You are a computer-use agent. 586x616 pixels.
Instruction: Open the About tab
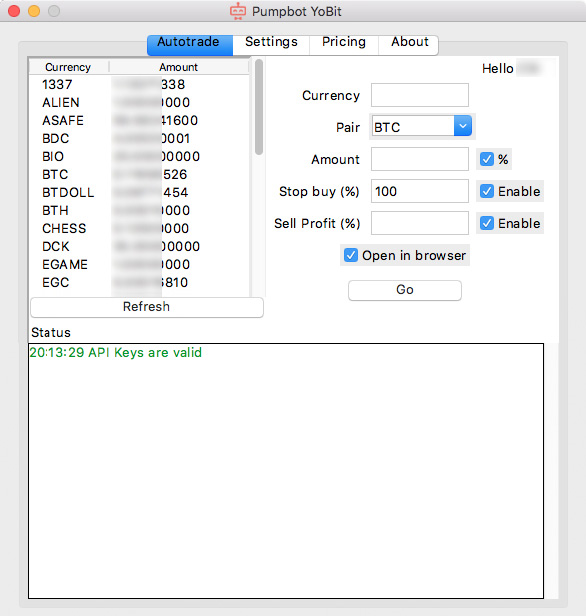pyautogui.click(x=408, y=45)
